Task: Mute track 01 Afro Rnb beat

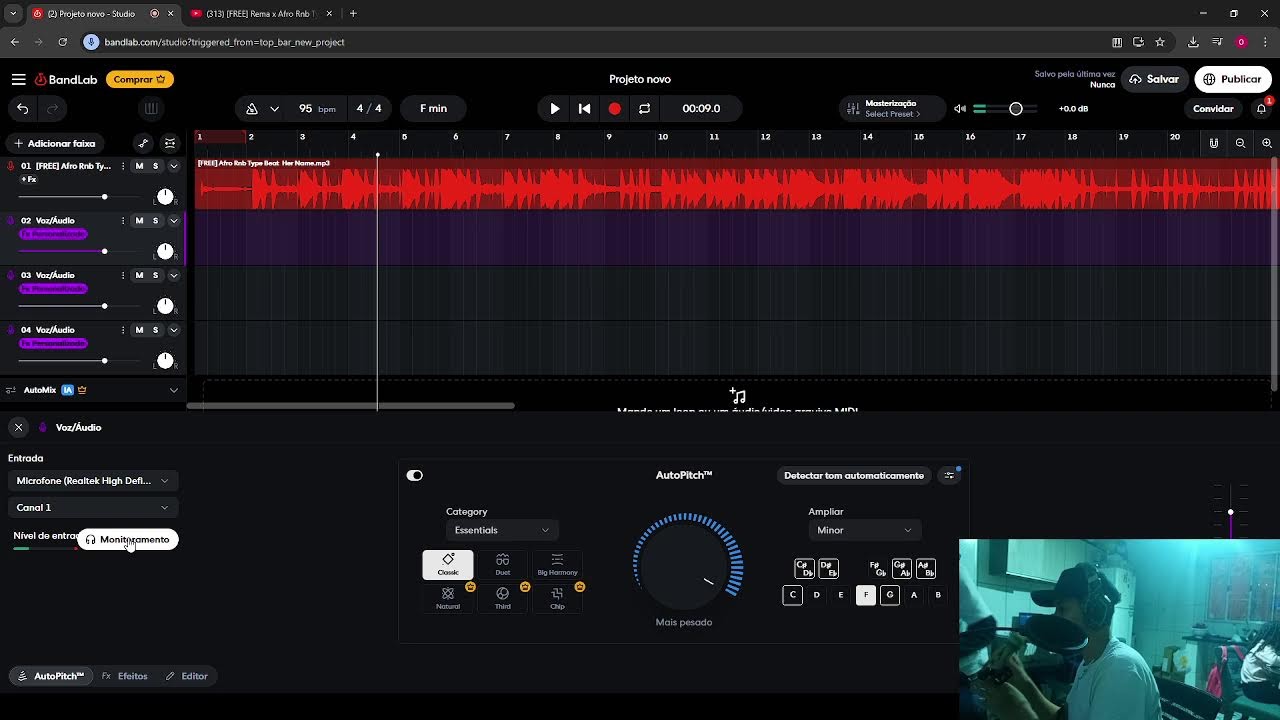Action: click(139, 166)
